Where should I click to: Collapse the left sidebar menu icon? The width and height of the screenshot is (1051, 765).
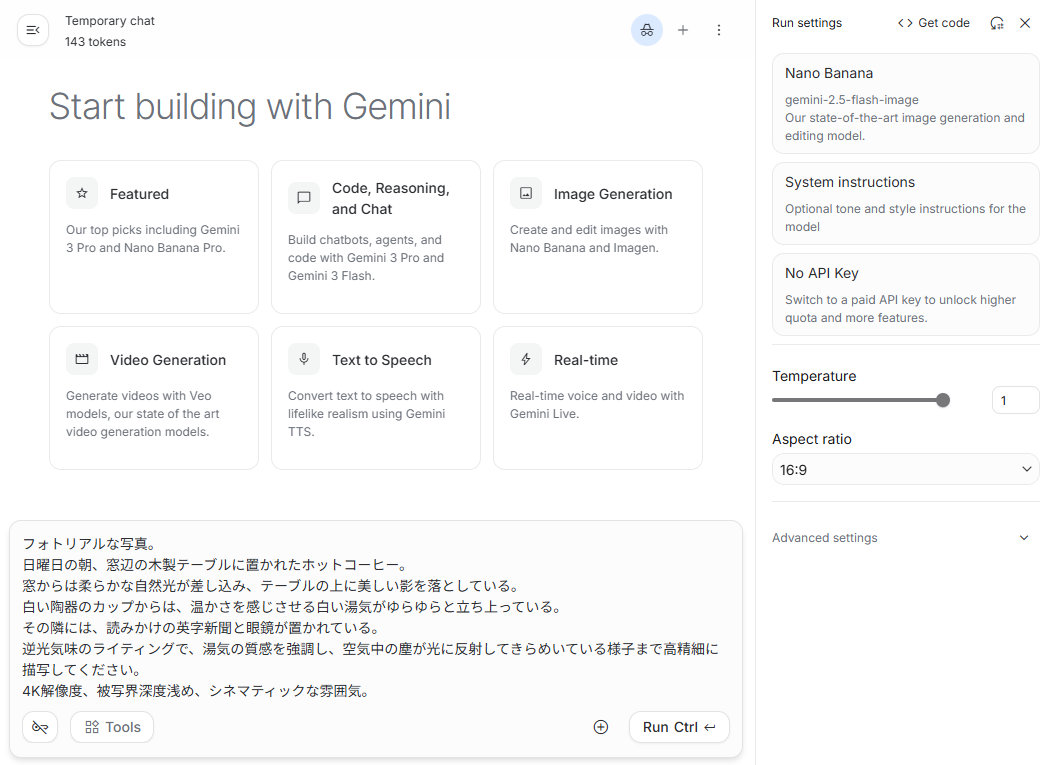click(33, 31)
